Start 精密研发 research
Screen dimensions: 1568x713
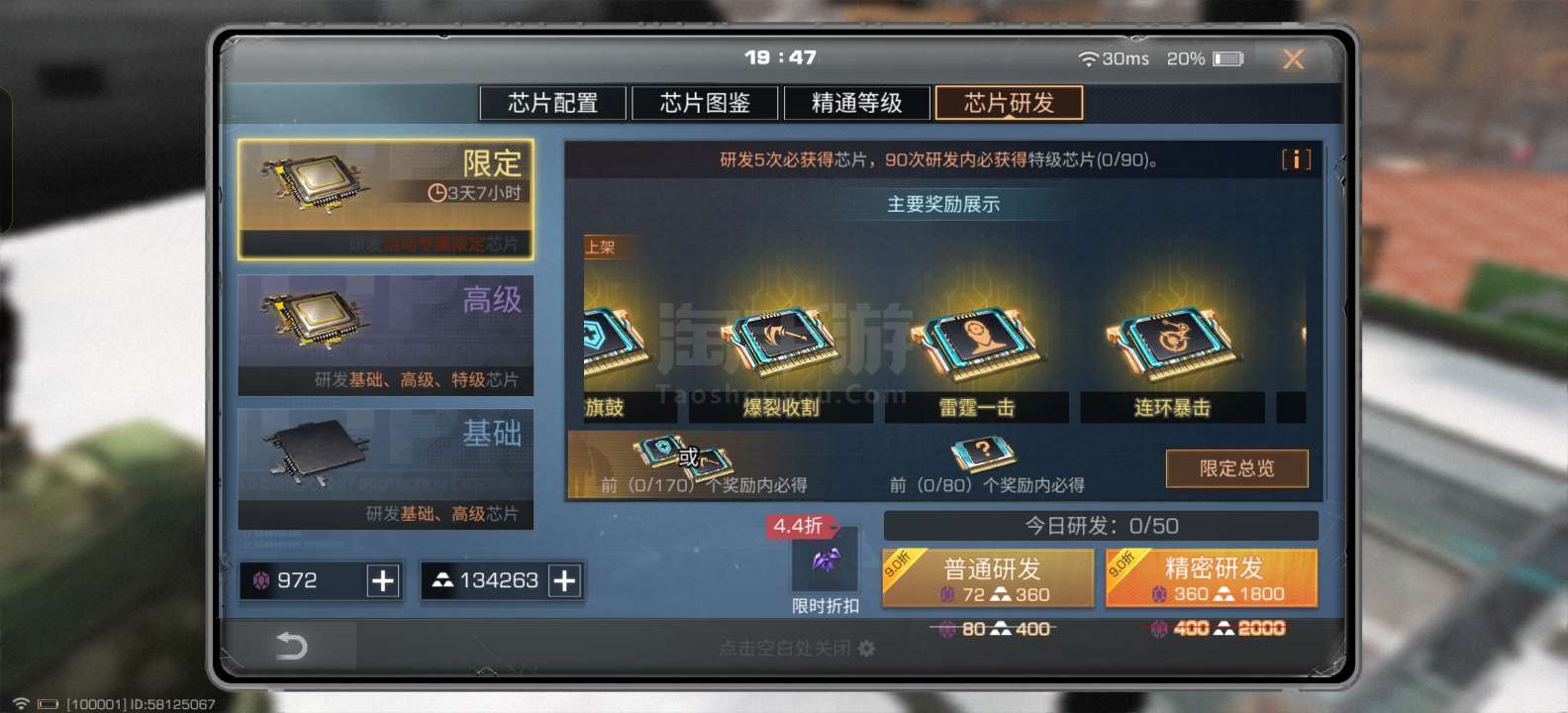[1212, 577]
